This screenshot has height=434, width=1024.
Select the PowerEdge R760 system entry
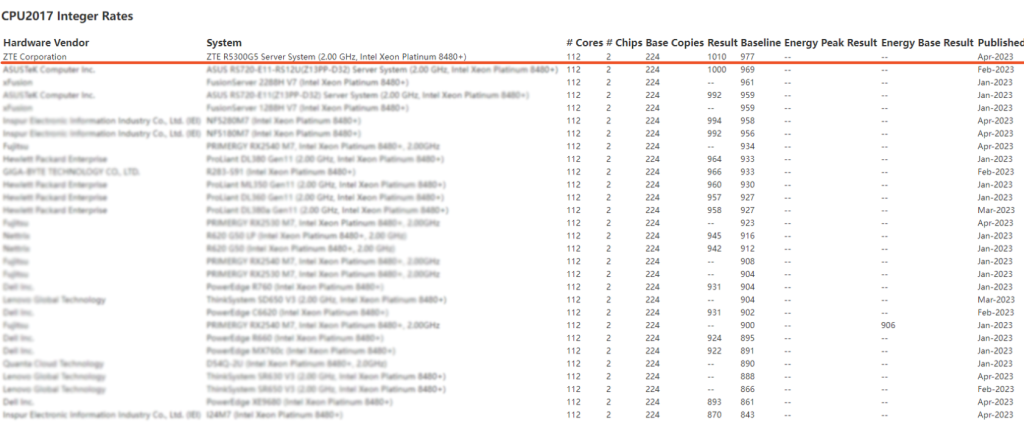[295, 287]
